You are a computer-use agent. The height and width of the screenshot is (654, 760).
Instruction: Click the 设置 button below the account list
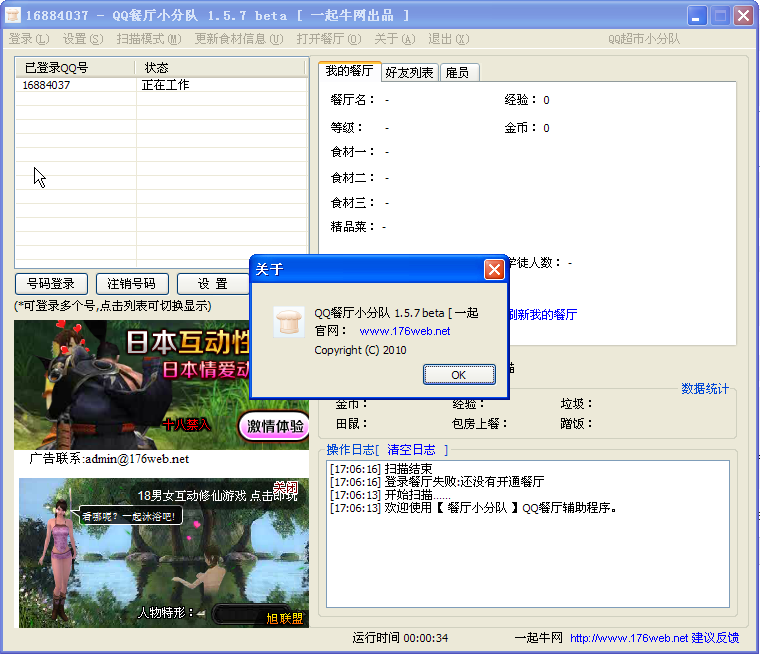(213, 284)
